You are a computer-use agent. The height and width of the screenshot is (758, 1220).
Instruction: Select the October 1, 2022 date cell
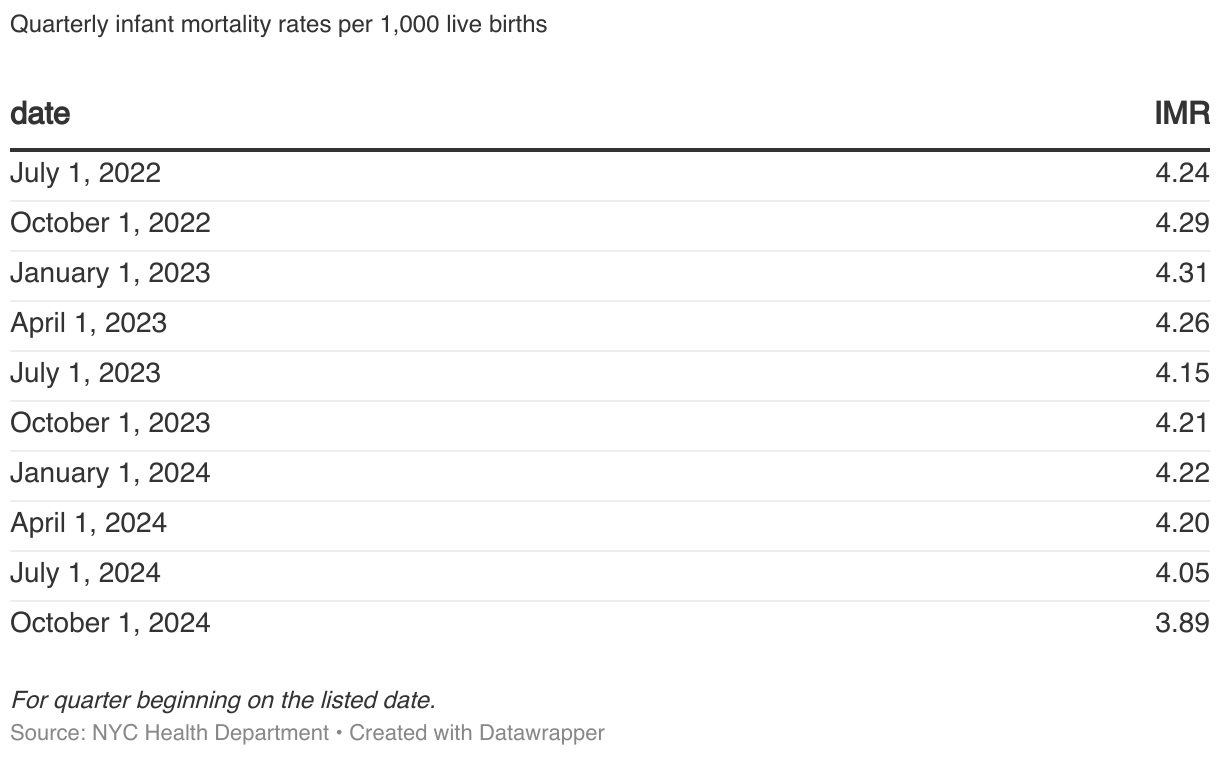coord(110,223)
